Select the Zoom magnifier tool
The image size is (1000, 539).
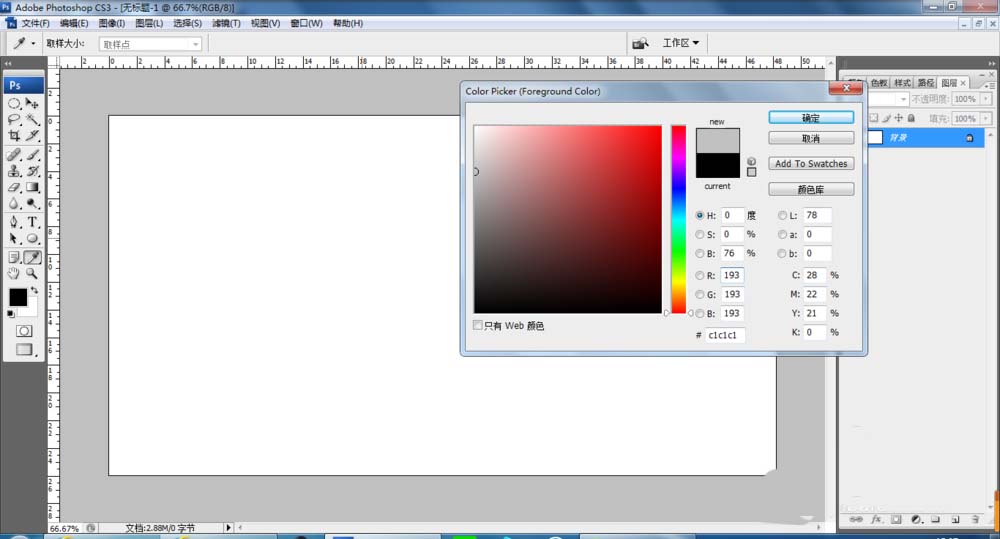pos(32,273)
